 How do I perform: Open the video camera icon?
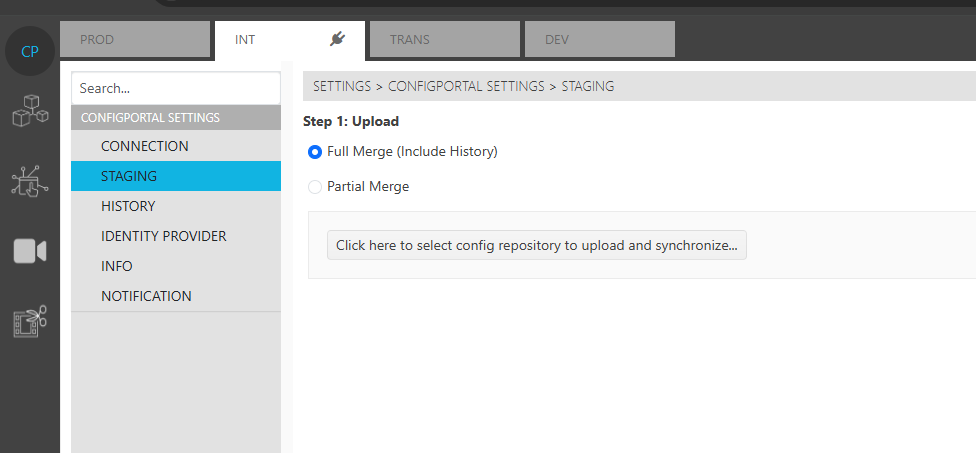[x=30, y=251]
